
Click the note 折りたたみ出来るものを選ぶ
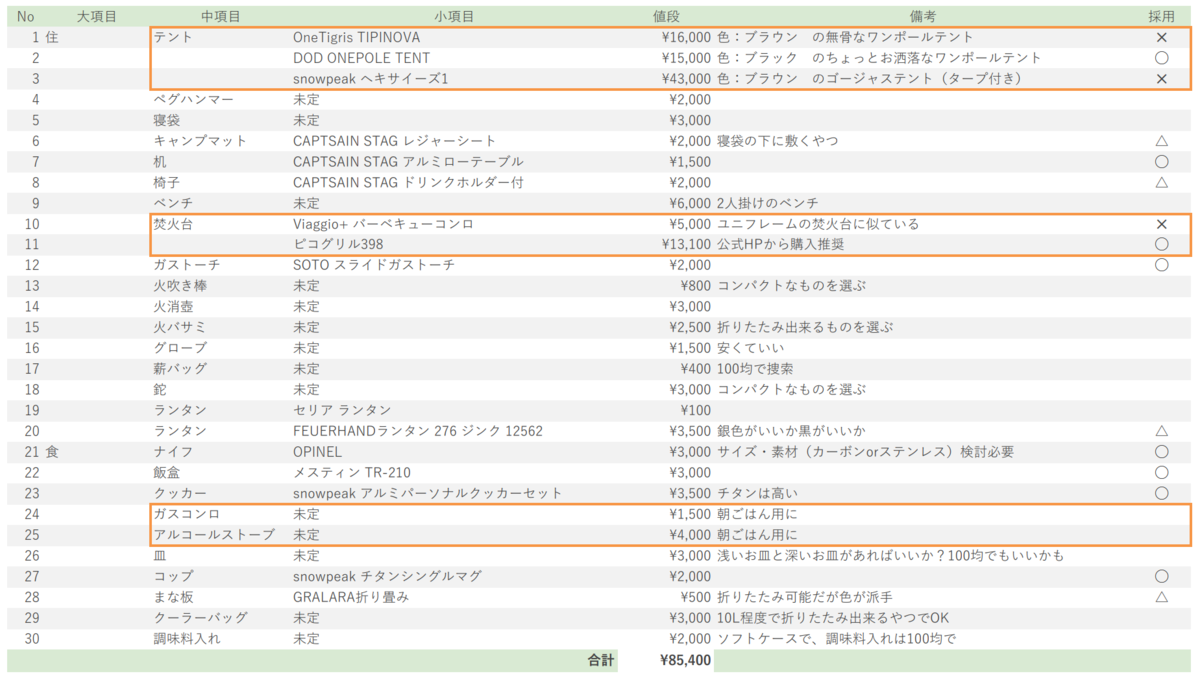[805, 327]
